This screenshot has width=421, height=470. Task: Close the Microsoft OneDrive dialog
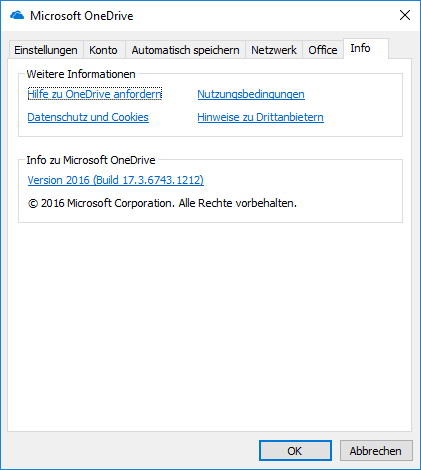[405, 15]
